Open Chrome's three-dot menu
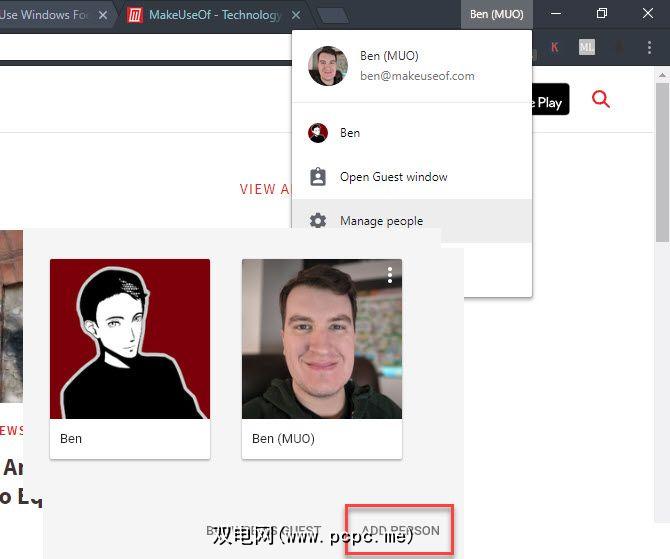 coord(649,47)
